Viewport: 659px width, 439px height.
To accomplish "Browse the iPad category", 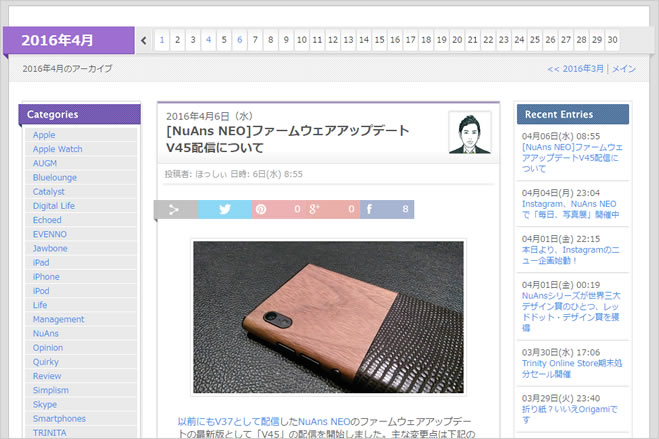I will point(41,263).
